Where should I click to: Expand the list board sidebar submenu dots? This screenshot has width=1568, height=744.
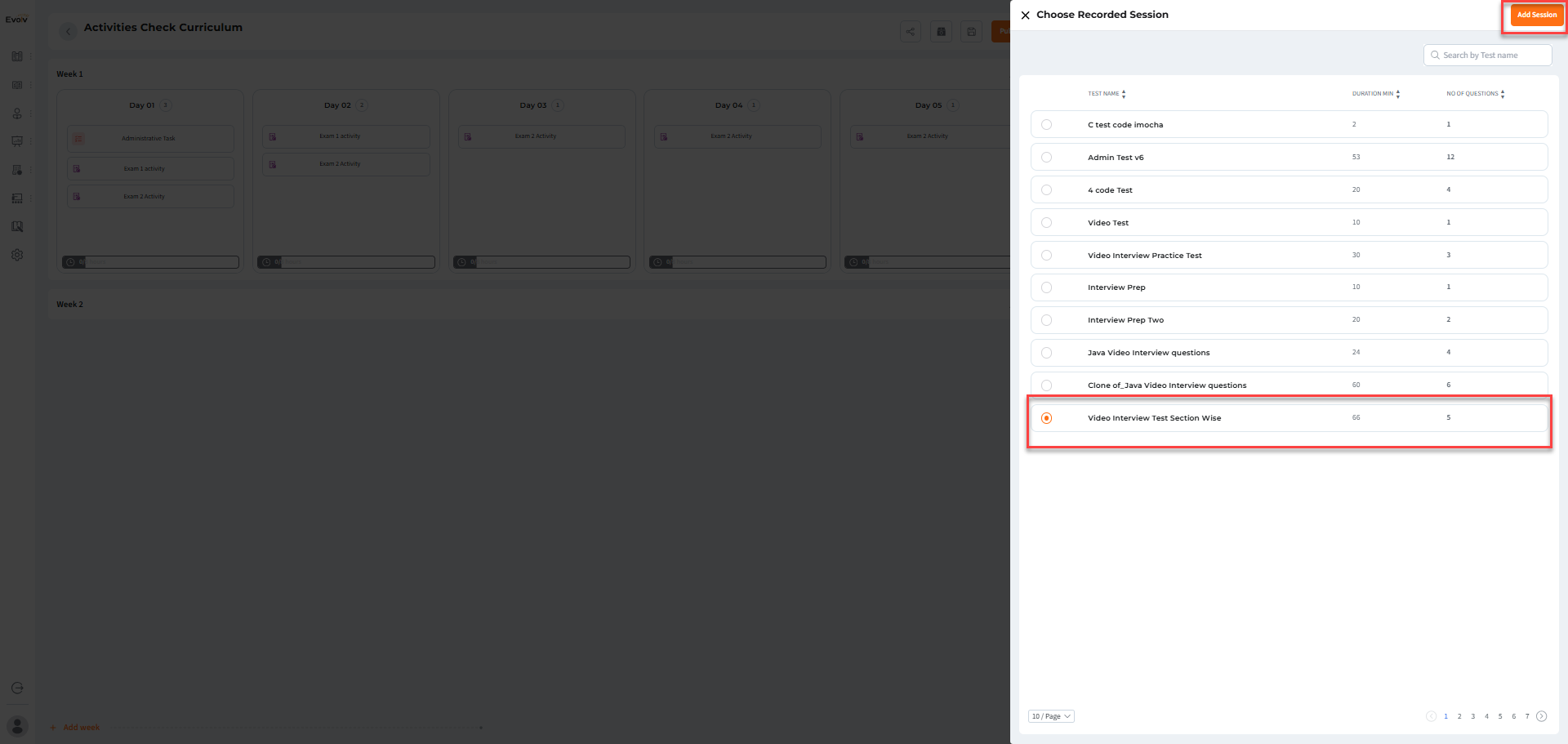pos(31,198)
